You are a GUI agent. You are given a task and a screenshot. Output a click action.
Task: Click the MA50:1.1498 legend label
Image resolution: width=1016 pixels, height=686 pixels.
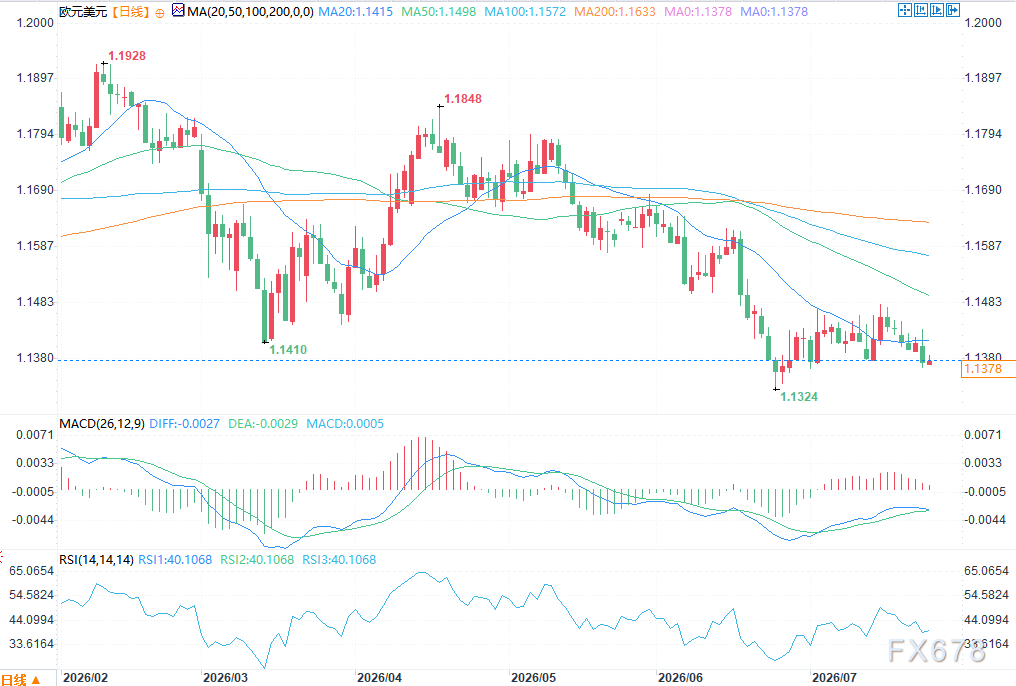coord(439,12)
